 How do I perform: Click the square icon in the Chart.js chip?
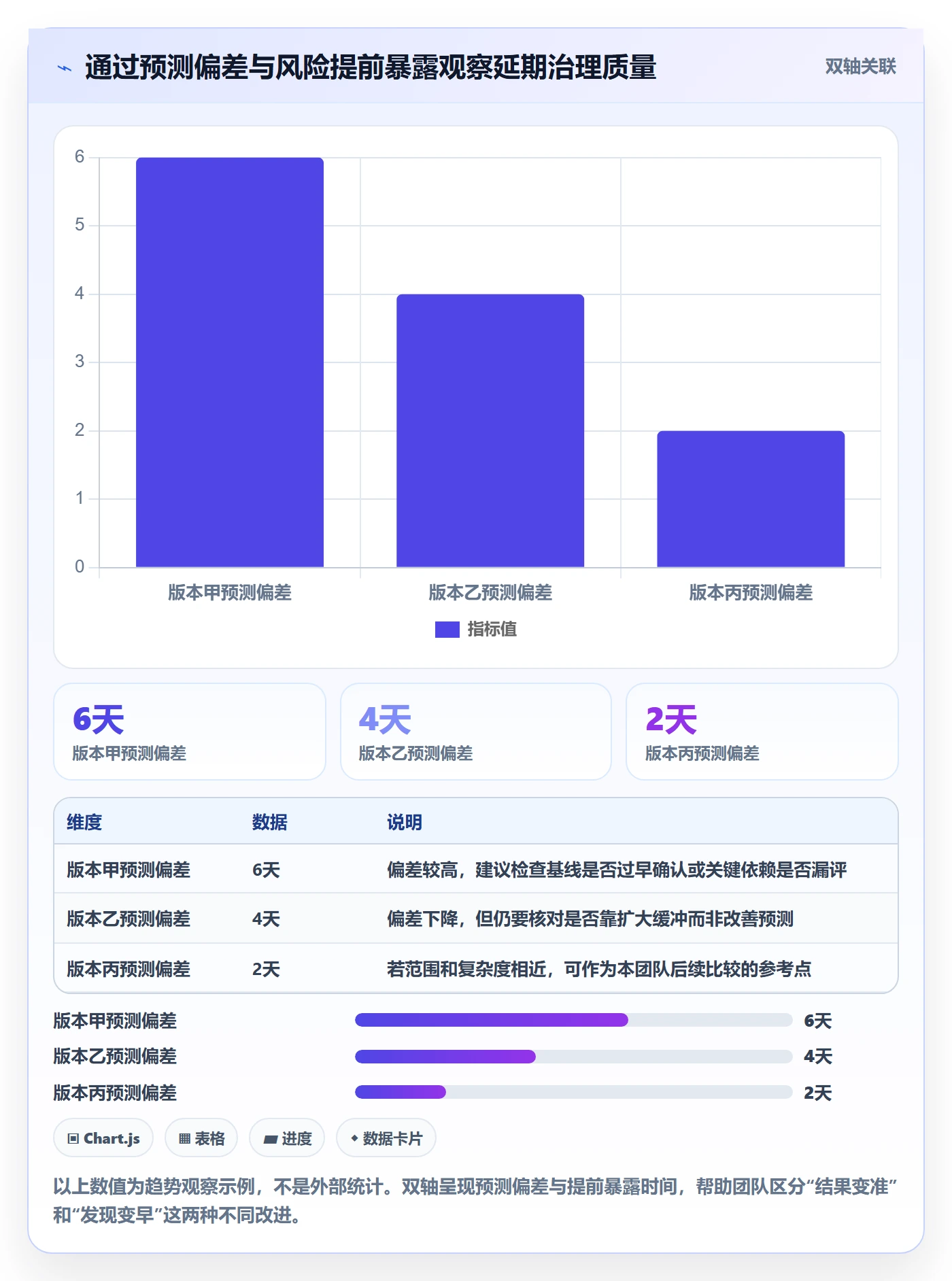(x=73, y=1139)
